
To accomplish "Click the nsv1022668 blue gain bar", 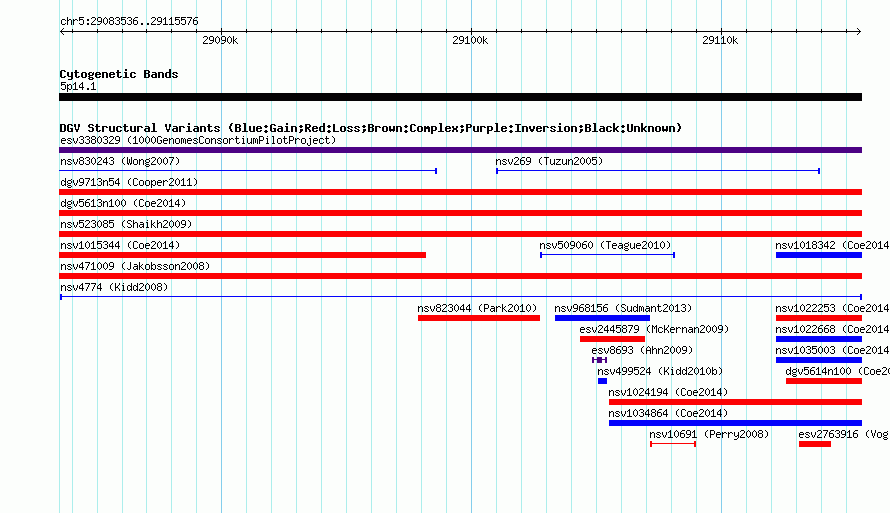I will pyautogui.click(x=819, y=339).
